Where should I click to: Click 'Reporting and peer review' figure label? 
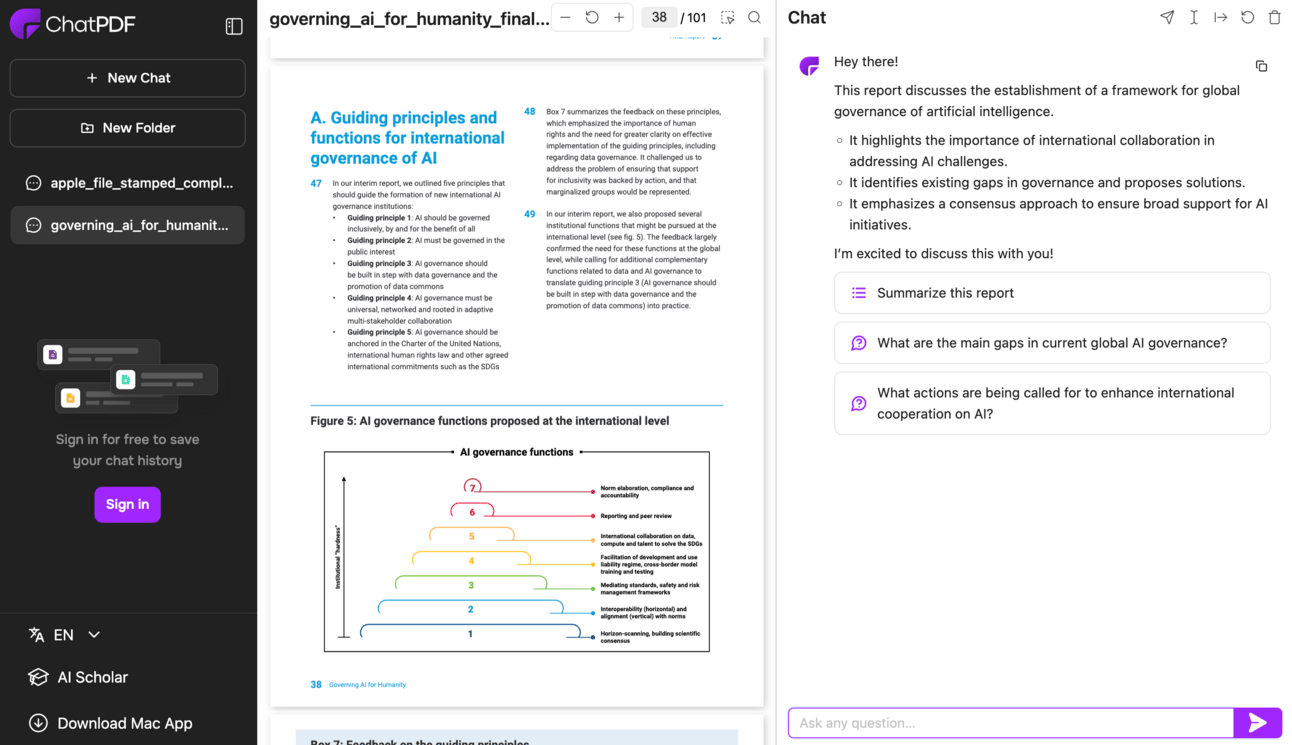point(636,516)
